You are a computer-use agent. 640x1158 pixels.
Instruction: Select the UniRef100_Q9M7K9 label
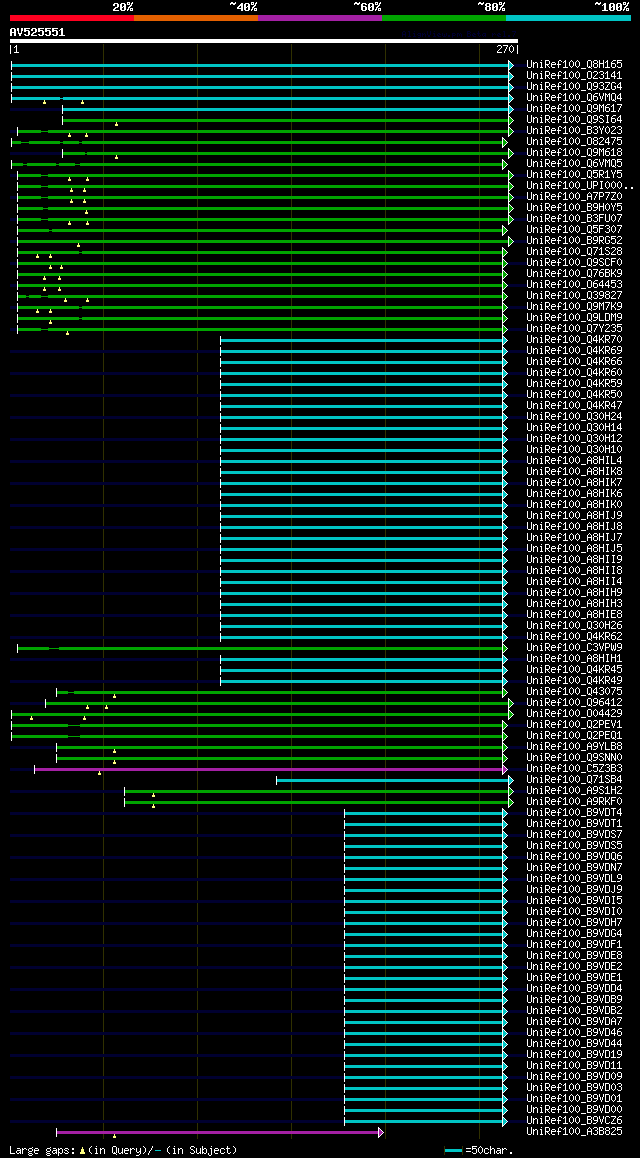click(574, 307)
